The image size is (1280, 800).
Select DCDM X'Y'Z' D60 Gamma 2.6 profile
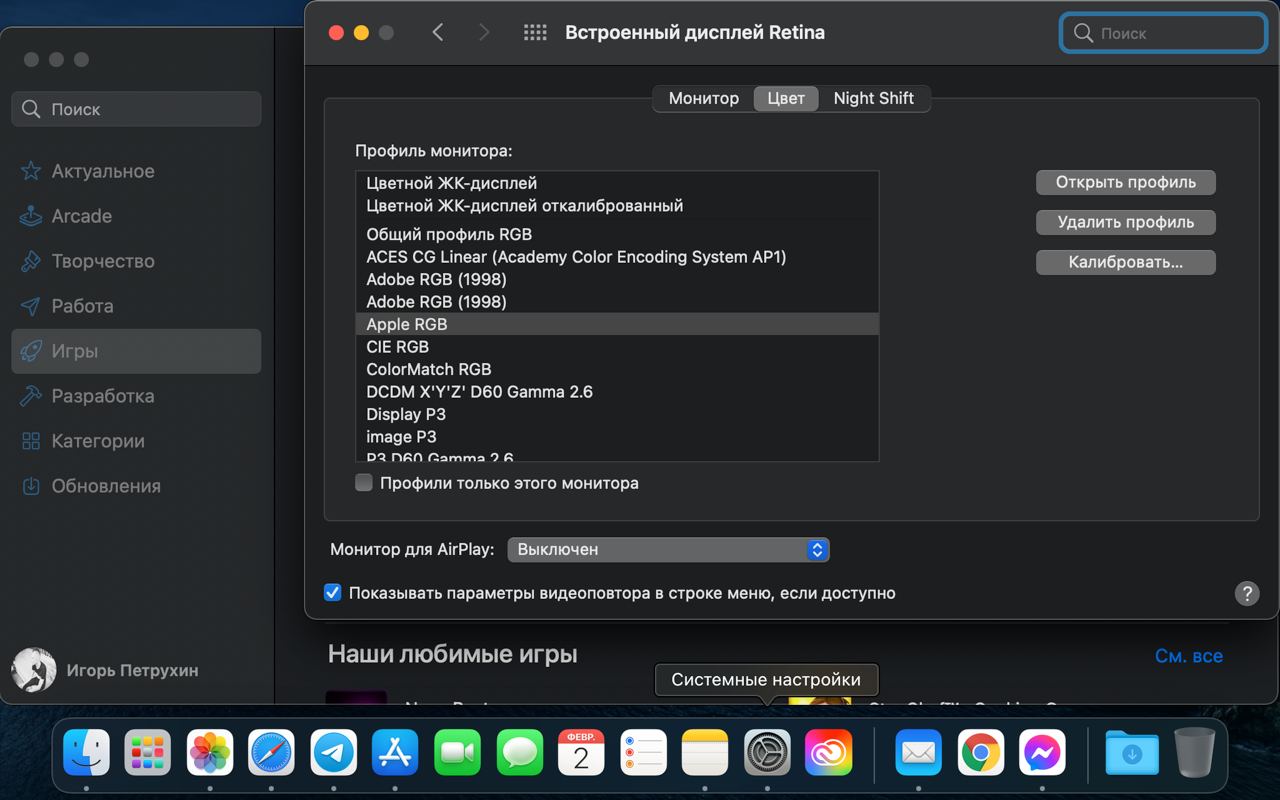(x=617, y=392)
